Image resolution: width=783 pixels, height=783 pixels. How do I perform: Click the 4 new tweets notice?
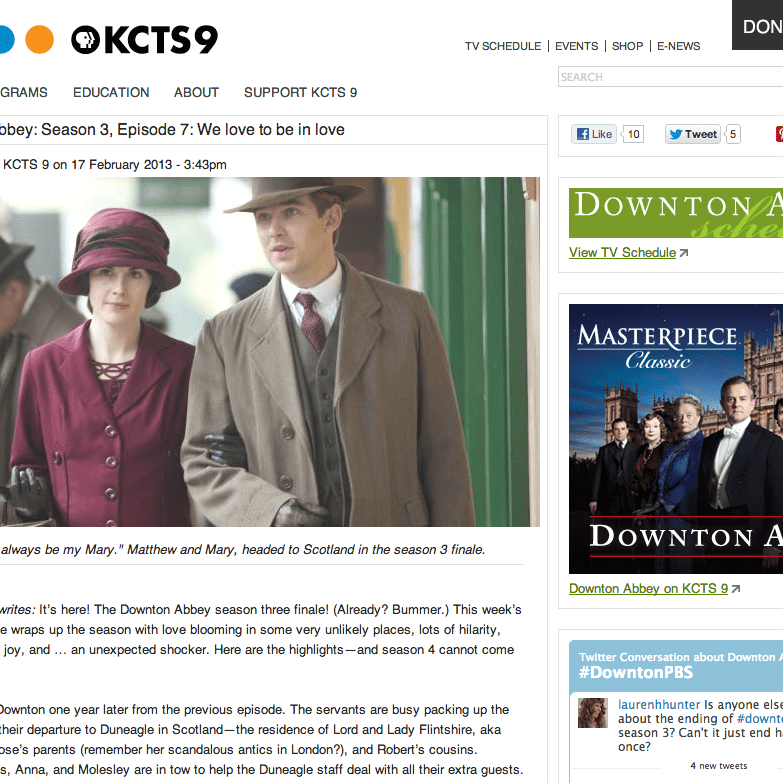click(719, 766)
